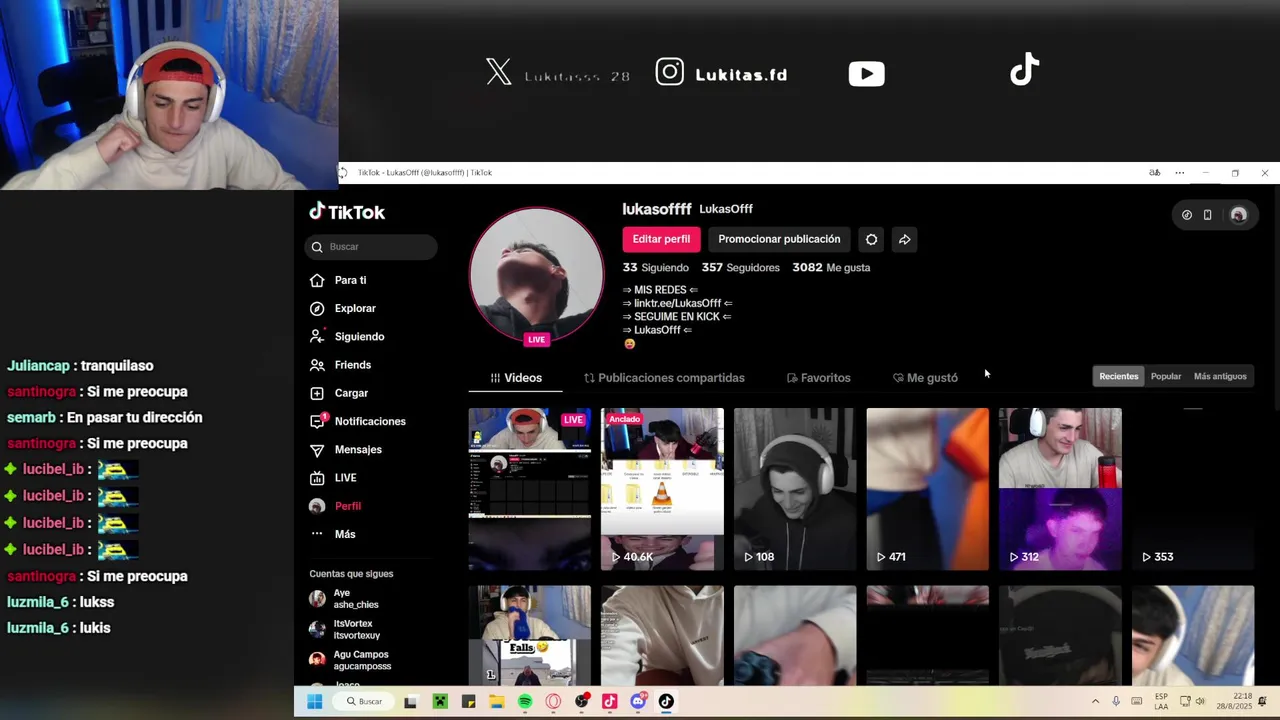Click the TikTok logo in the sidebar
The width and height of the screenshot is (1280, 720).
[x=347, y=212]
